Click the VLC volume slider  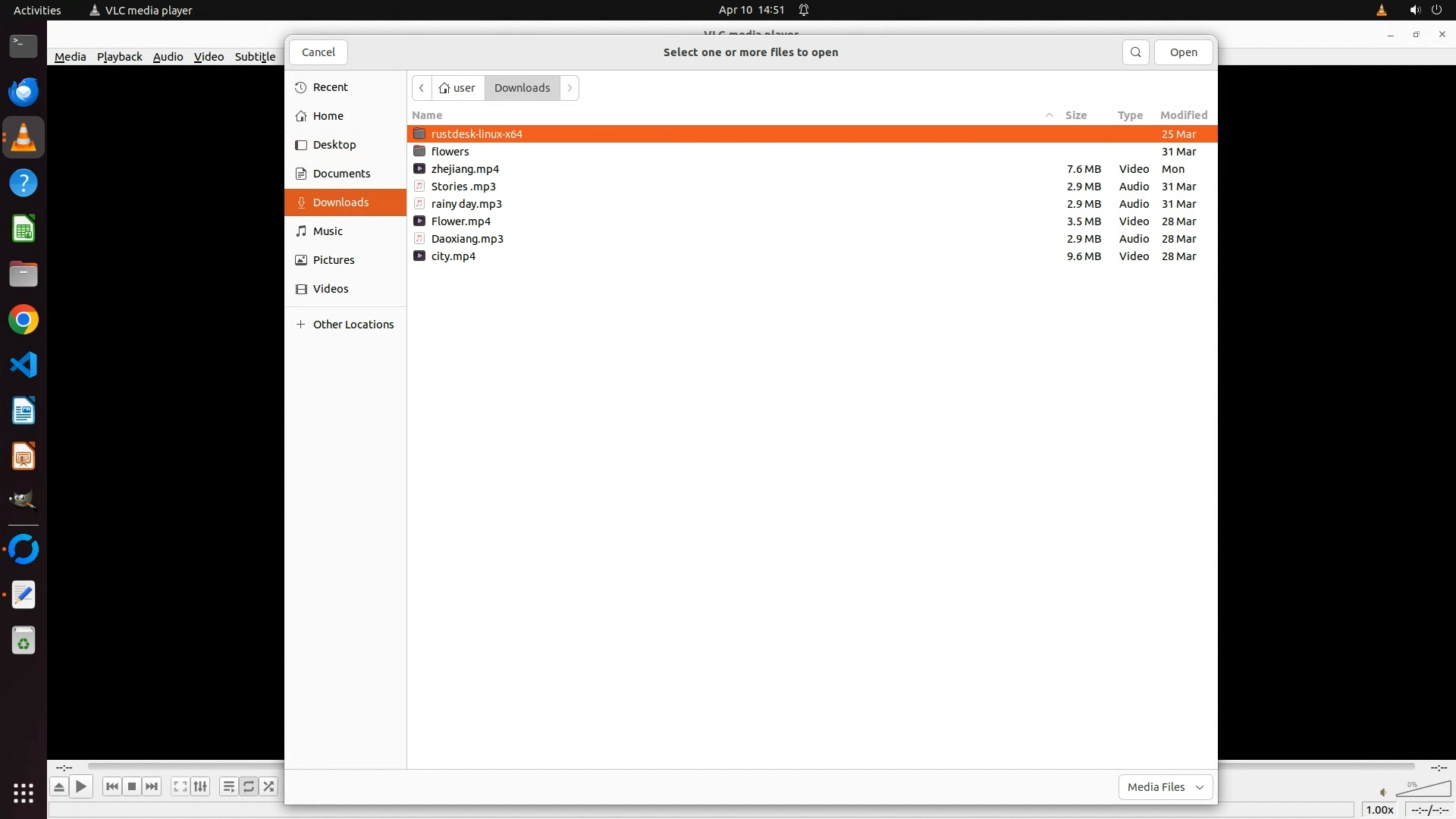point(1423,789)
